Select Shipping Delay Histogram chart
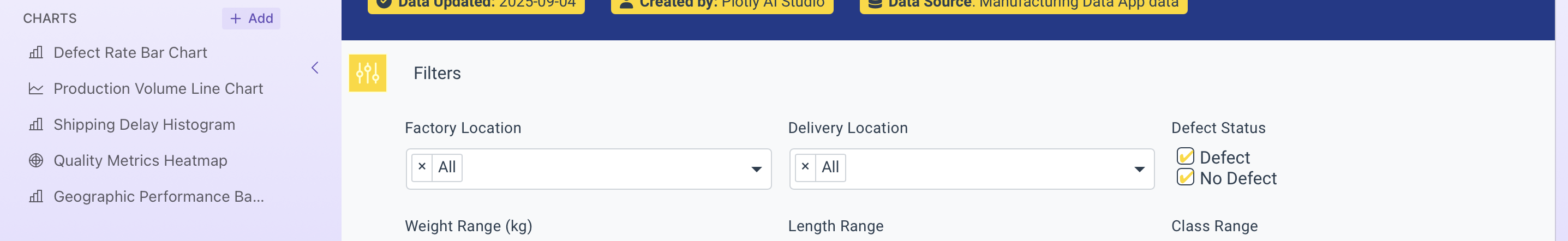Viewport: 1568px width, 241px height. click(x=144, y=125)
